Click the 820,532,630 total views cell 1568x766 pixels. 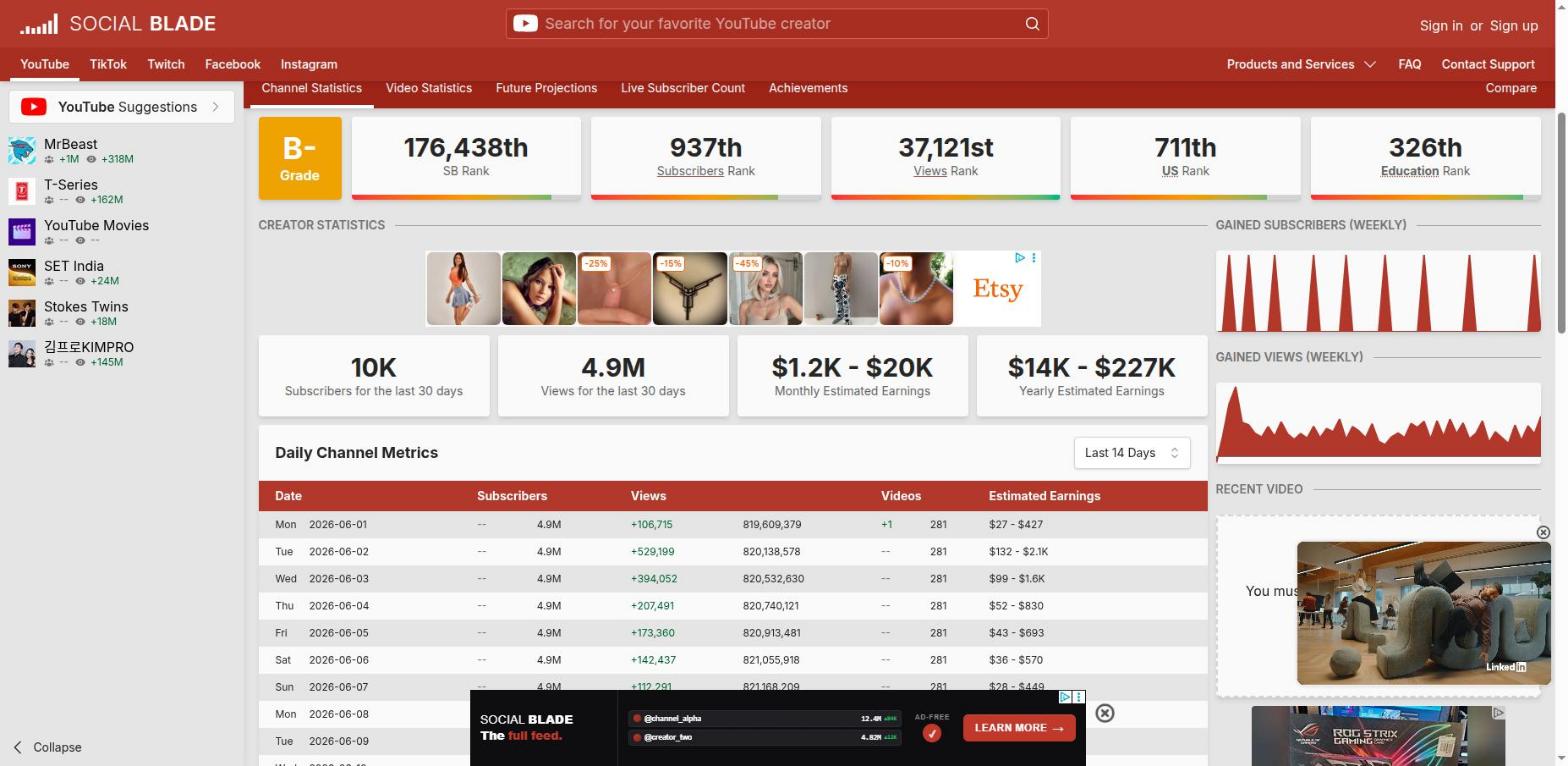773,579
